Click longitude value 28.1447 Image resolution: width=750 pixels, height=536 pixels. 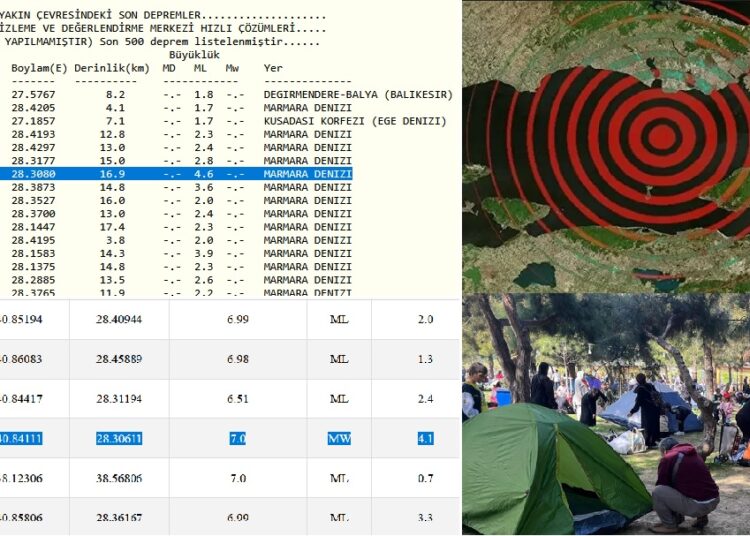tap(33, 227)
